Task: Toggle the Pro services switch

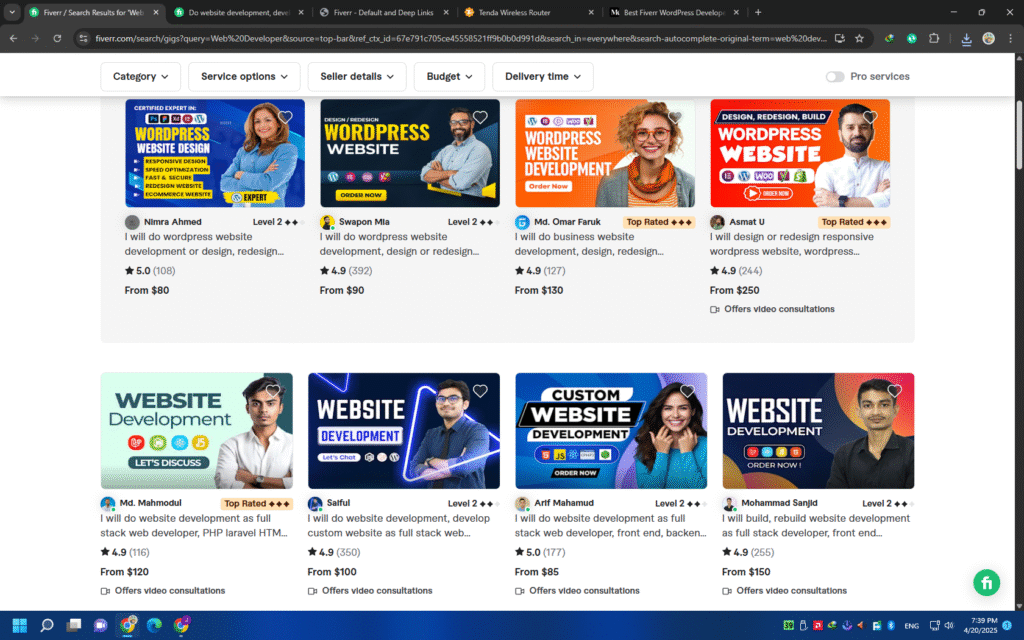Action: tap(835, 77)
